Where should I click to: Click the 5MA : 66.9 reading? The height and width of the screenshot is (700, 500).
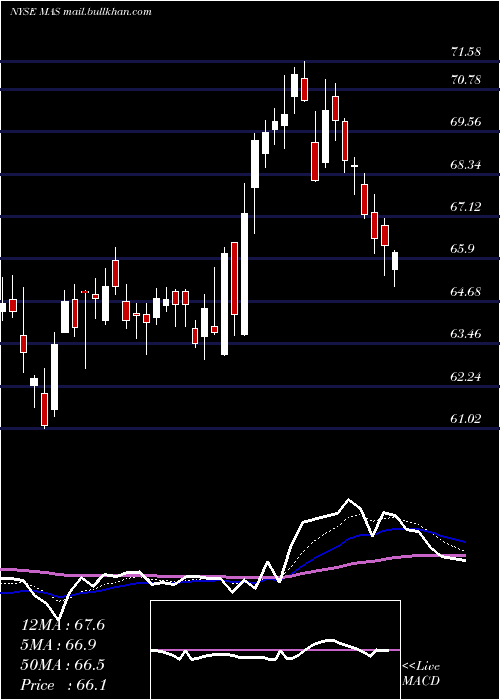pos(59,645)
